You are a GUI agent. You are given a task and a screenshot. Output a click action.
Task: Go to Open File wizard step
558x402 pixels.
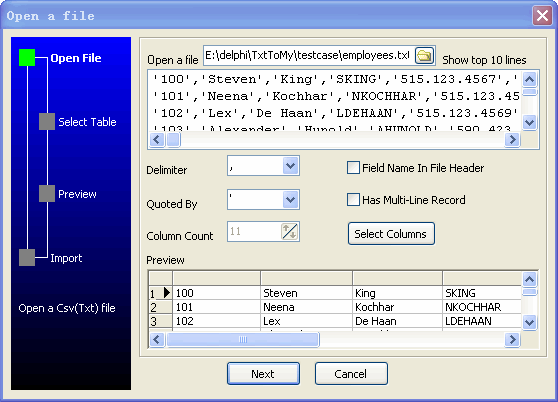[x=76, y=58]
